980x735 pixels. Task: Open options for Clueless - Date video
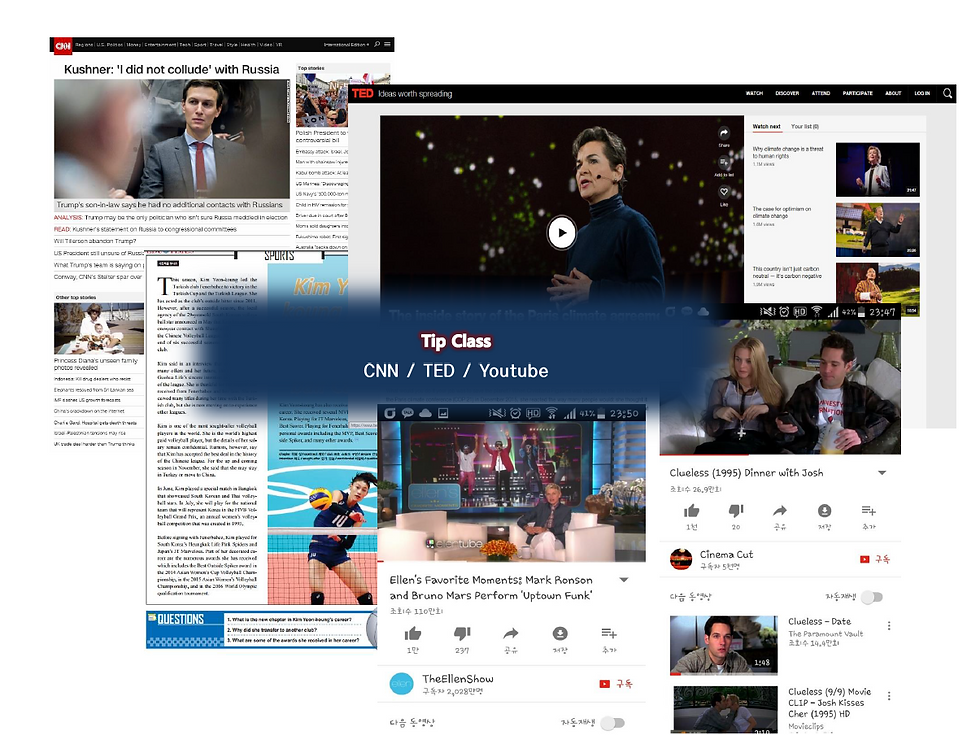click(889, 626)
